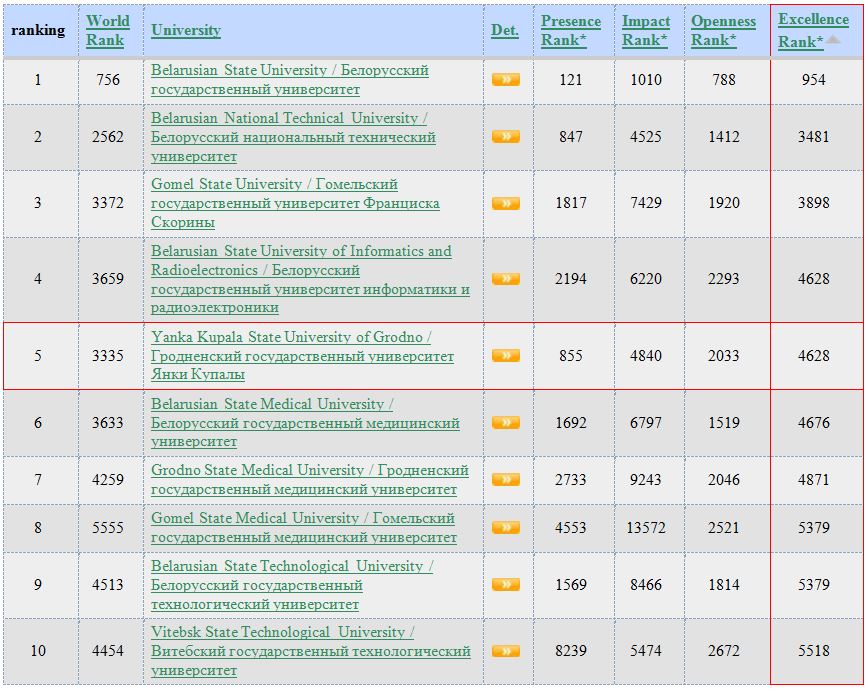Select world rank value 756
This screenshot has width=867, height=690.
pyautogui.click(x=108, y=80)
